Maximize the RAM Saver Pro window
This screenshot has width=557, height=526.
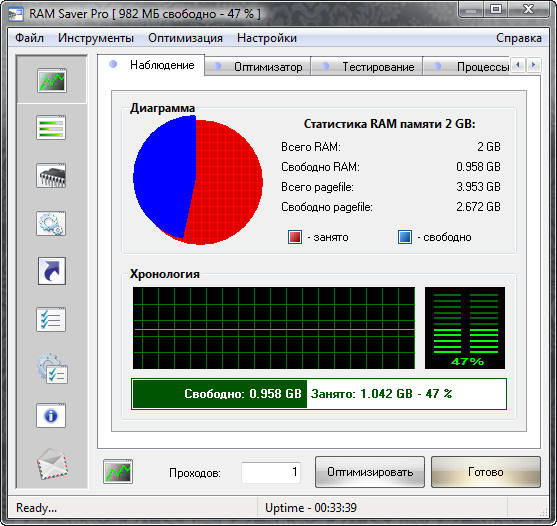pos(496,10)
